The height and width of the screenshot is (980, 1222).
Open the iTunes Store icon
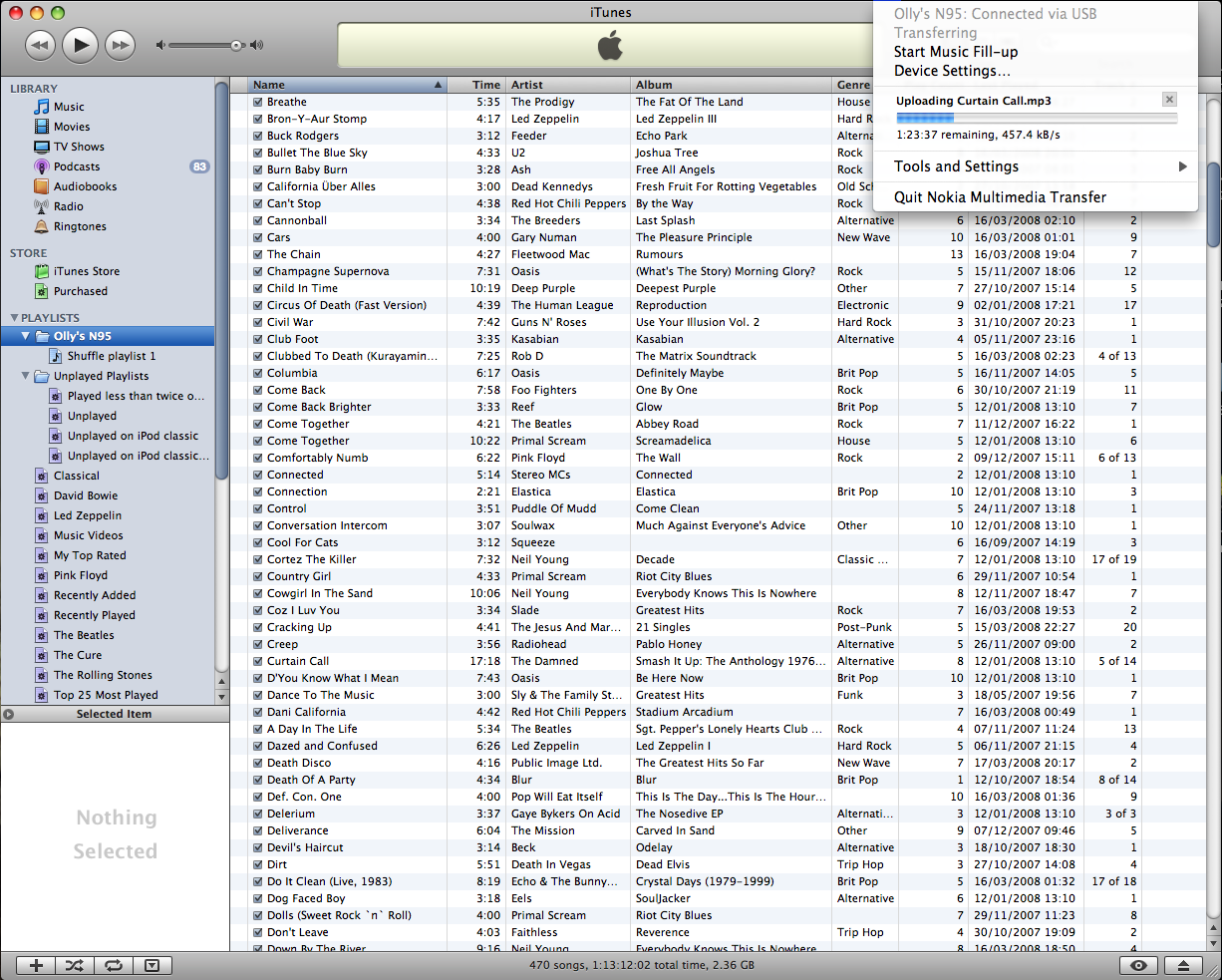[41, 271]
